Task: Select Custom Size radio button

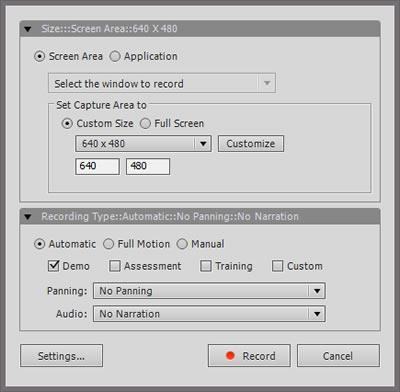Action: [x=67, y=124]
